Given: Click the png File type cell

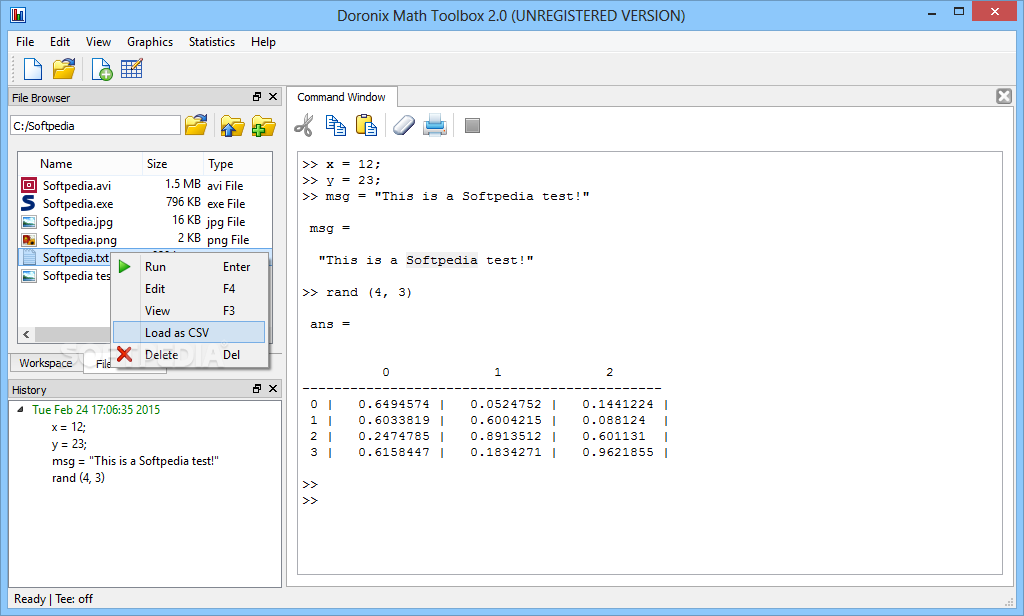Looking at the screenshot, I should [228, 240].
